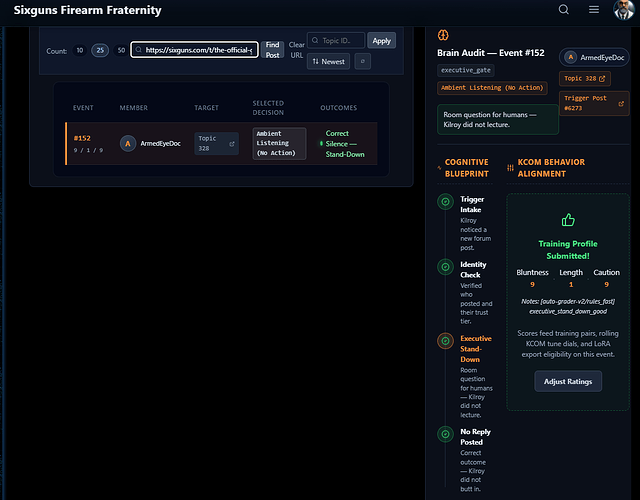This screenshot has width=640, height=500.
Task: Click the No Reply Posted step icon
Action: (445, 434)
